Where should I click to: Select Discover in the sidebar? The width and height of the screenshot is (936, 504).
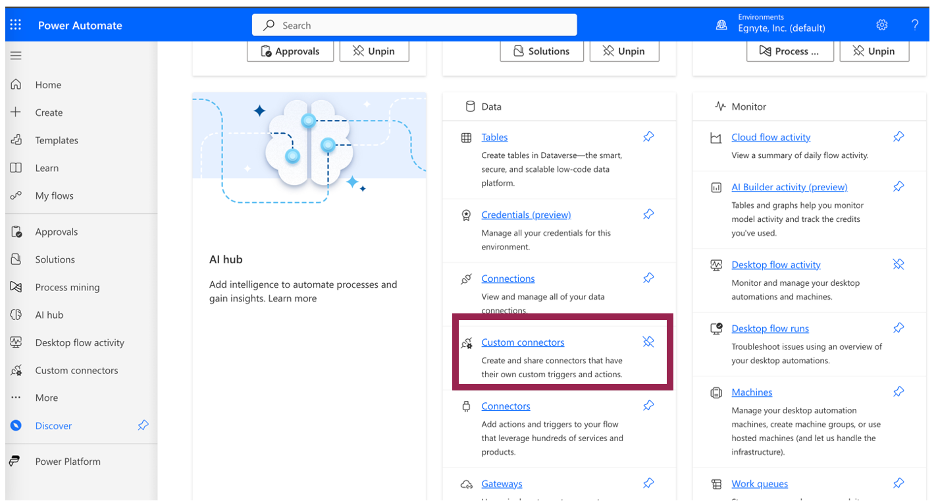[x=53, y=426]
